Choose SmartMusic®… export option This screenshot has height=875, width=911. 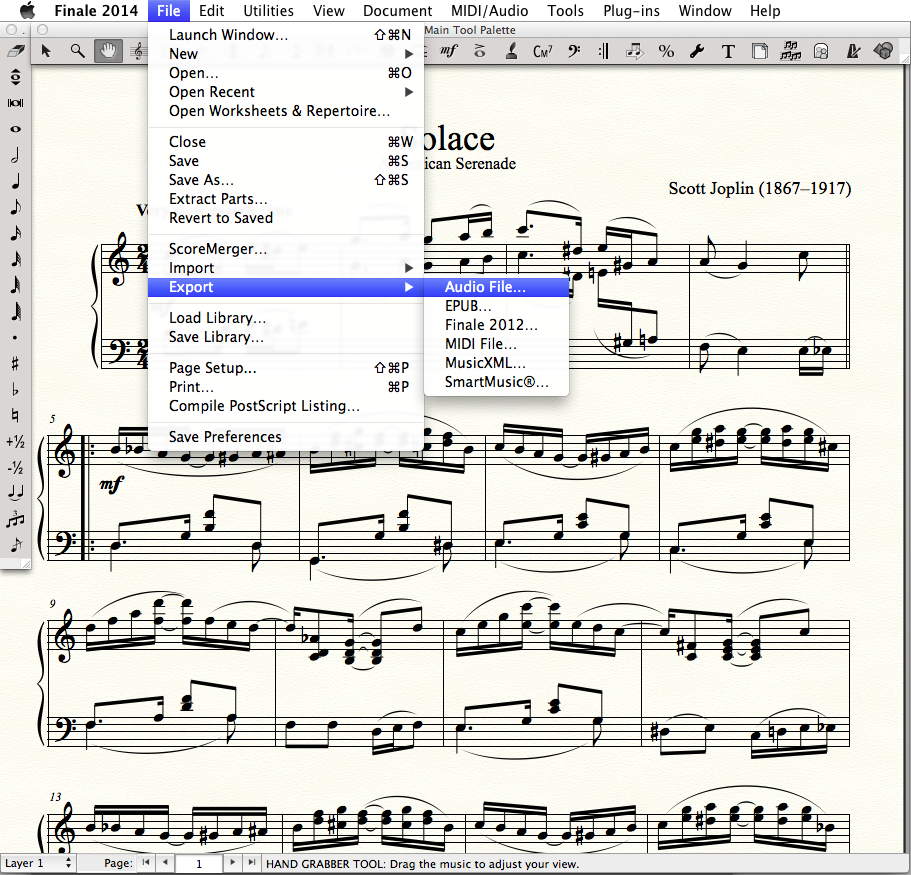click(496, 382)
